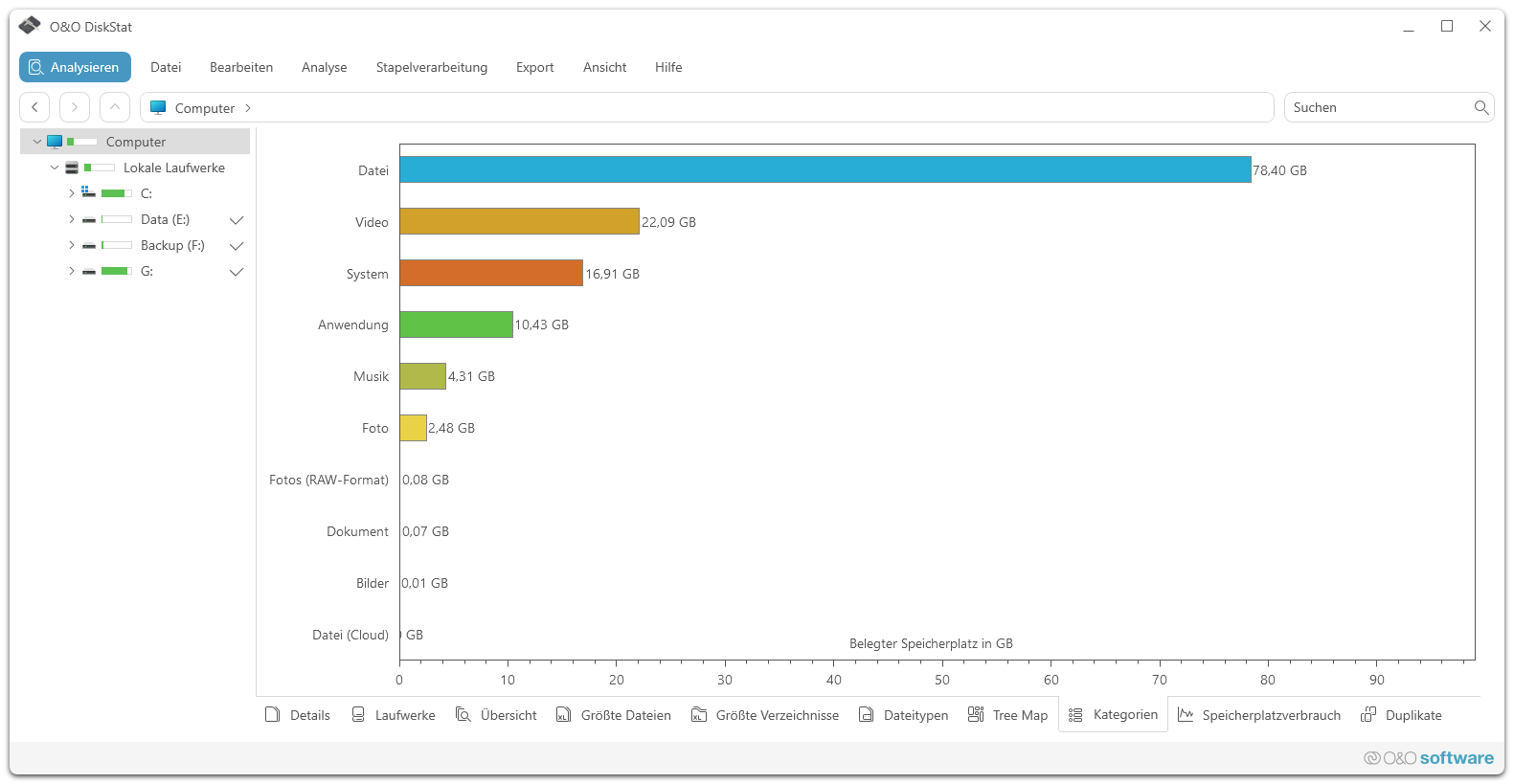Select the Computer tree item
Viewport: 1514px width, 784px height.
[x=135, y=142]
